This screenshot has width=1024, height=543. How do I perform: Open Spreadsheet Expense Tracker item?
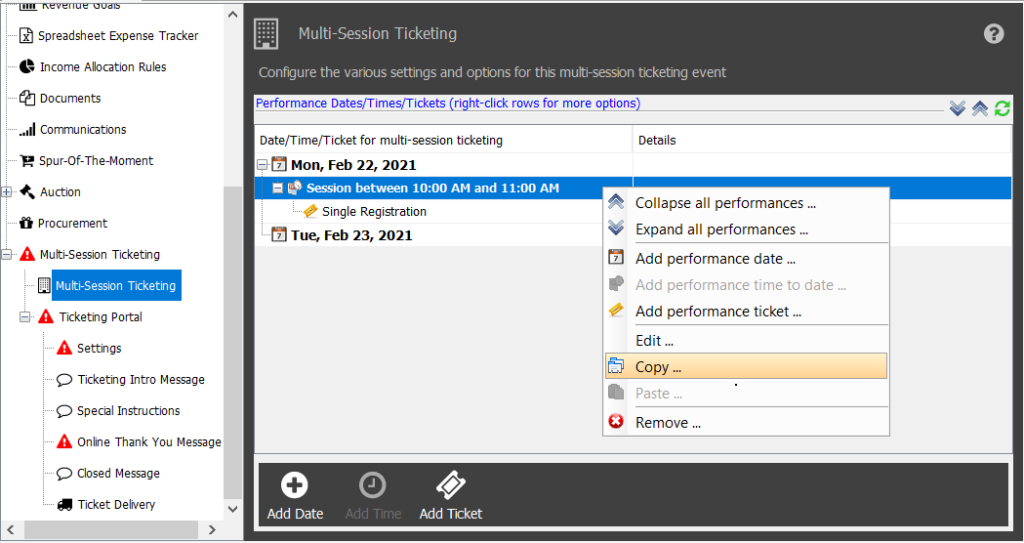pos(108,36)
